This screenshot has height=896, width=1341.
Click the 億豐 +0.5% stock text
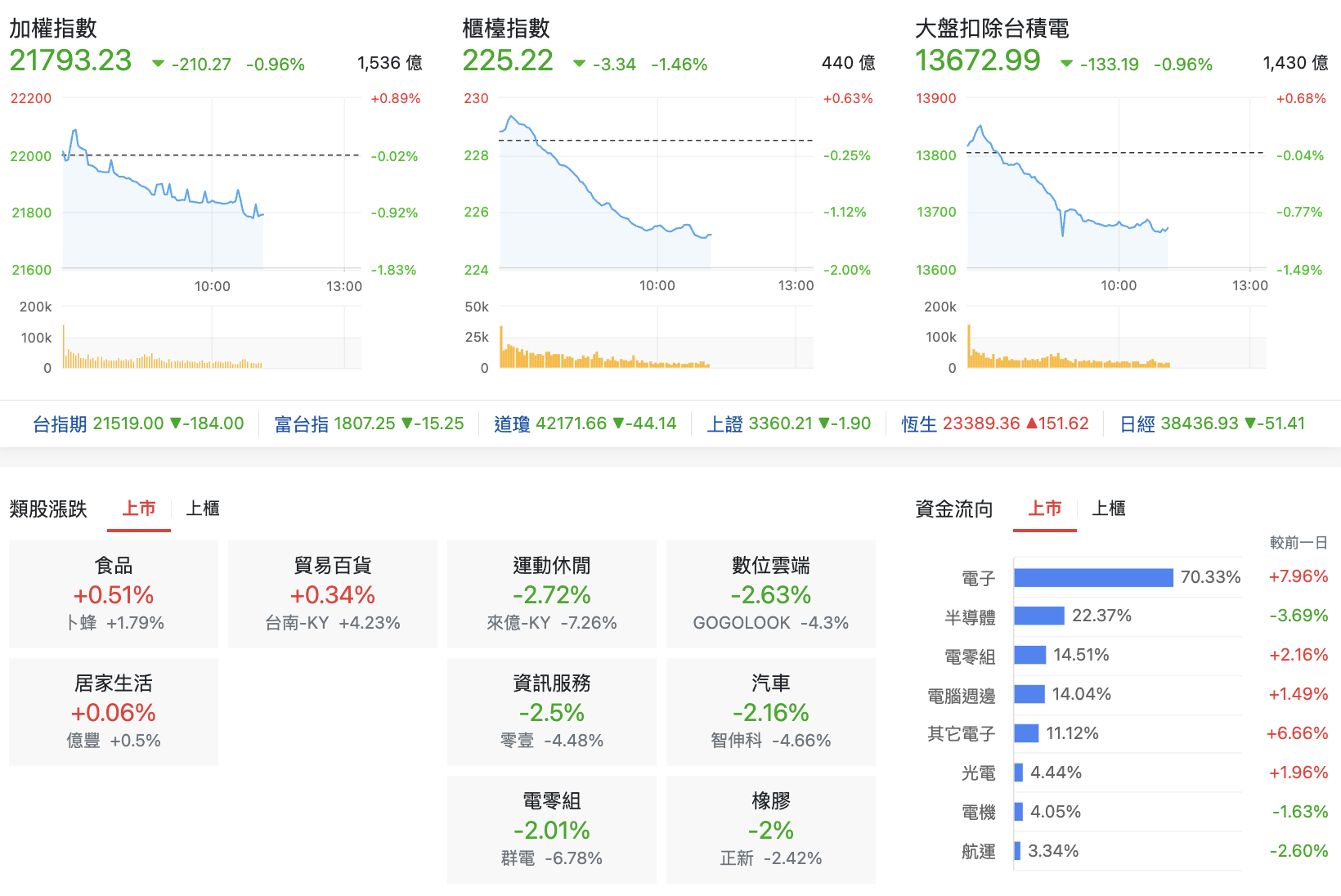114,741
